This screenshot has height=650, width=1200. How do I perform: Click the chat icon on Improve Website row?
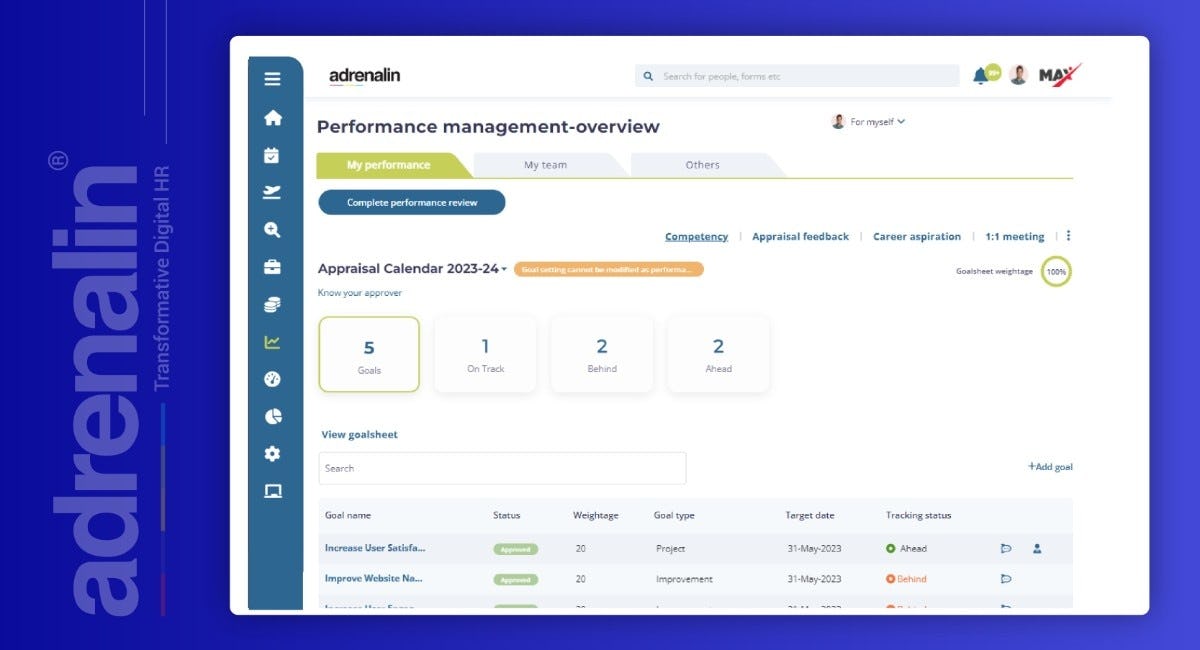[x=1006, y=579]
